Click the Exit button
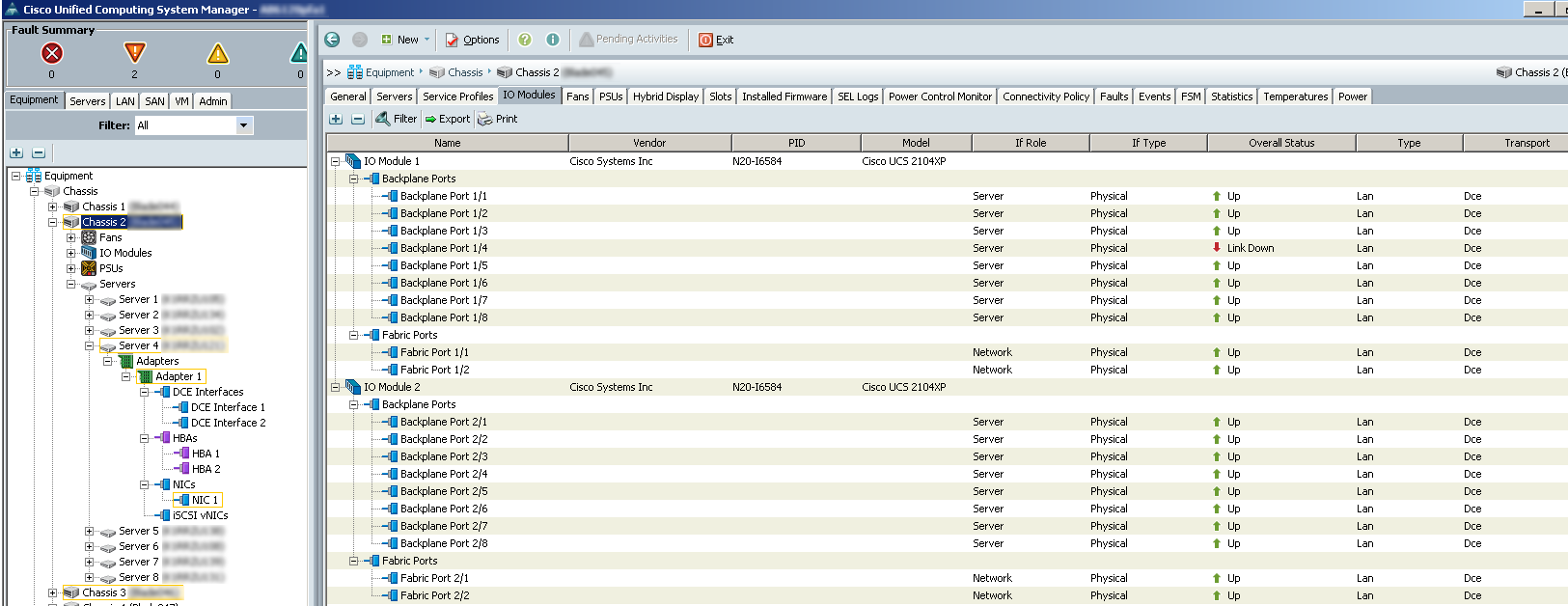 click(716, 40)
